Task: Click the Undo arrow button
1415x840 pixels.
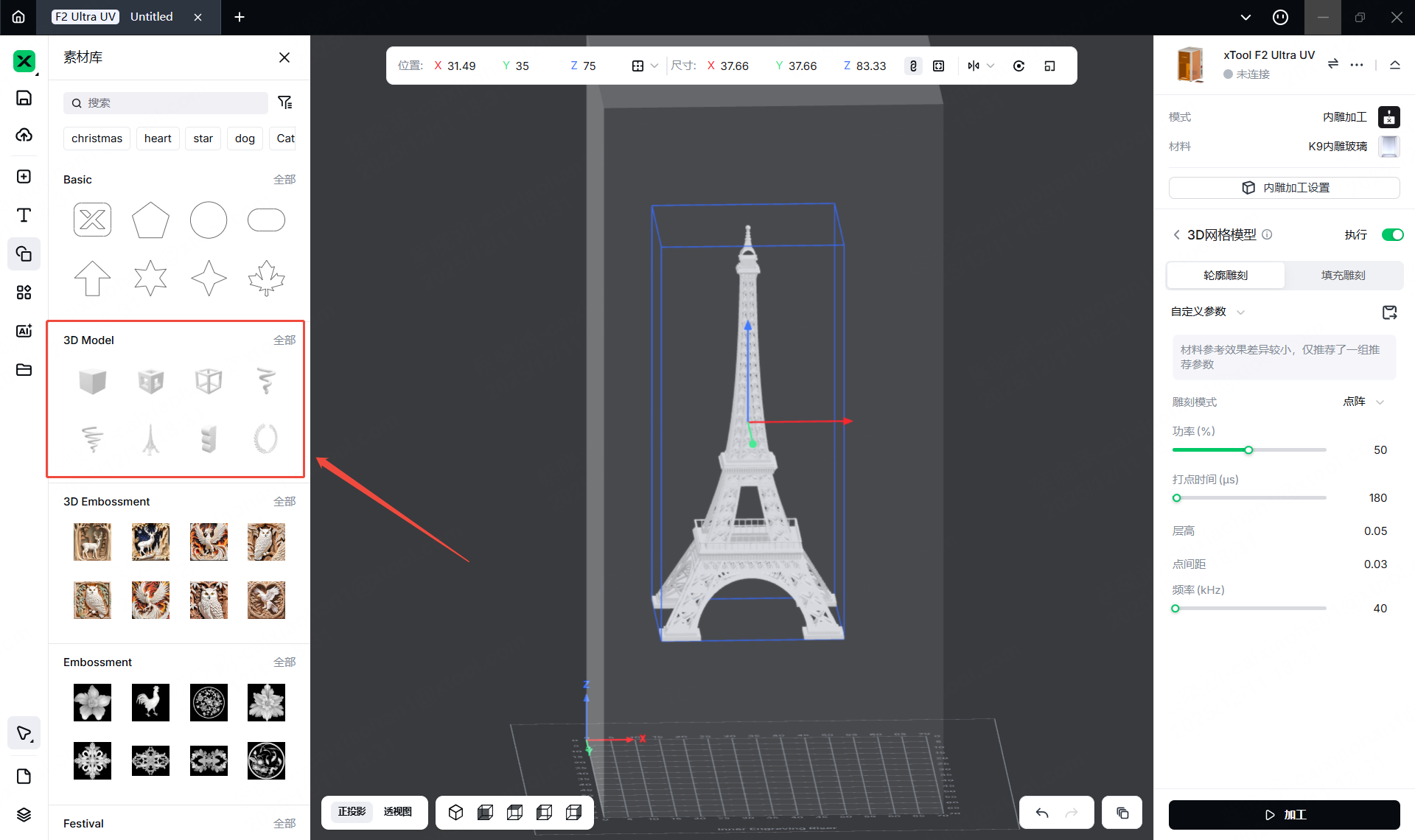Action: click(1041, 813)
